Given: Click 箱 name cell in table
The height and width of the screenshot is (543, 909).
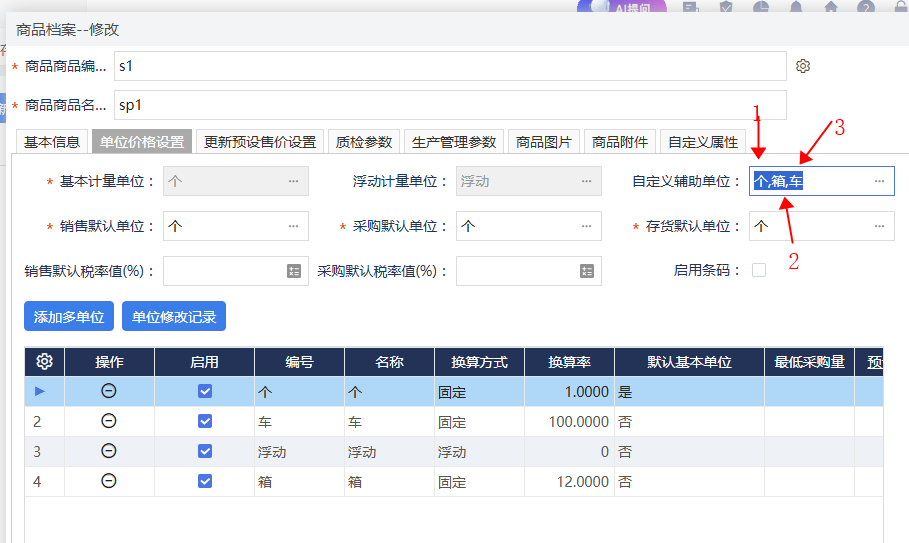Looking at the screenshot, I should pos(390,482).
